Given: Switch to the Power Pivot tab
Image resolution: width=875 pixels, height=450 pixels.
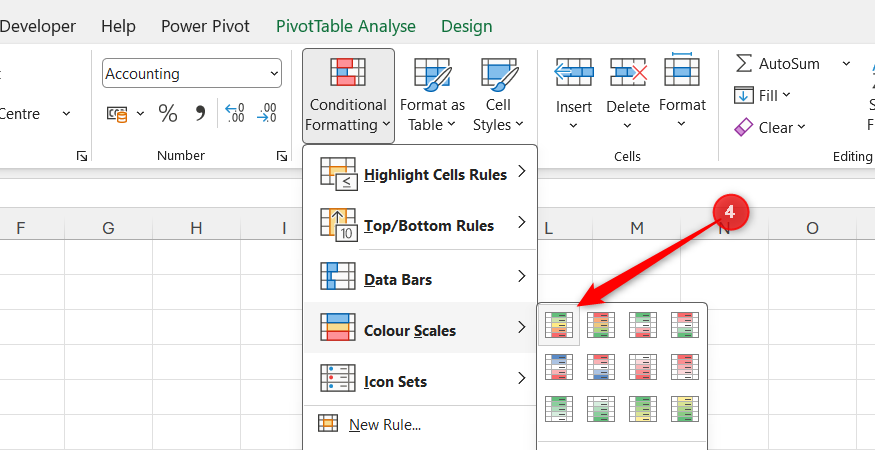Looking at the screenshot, I should 205,26.
